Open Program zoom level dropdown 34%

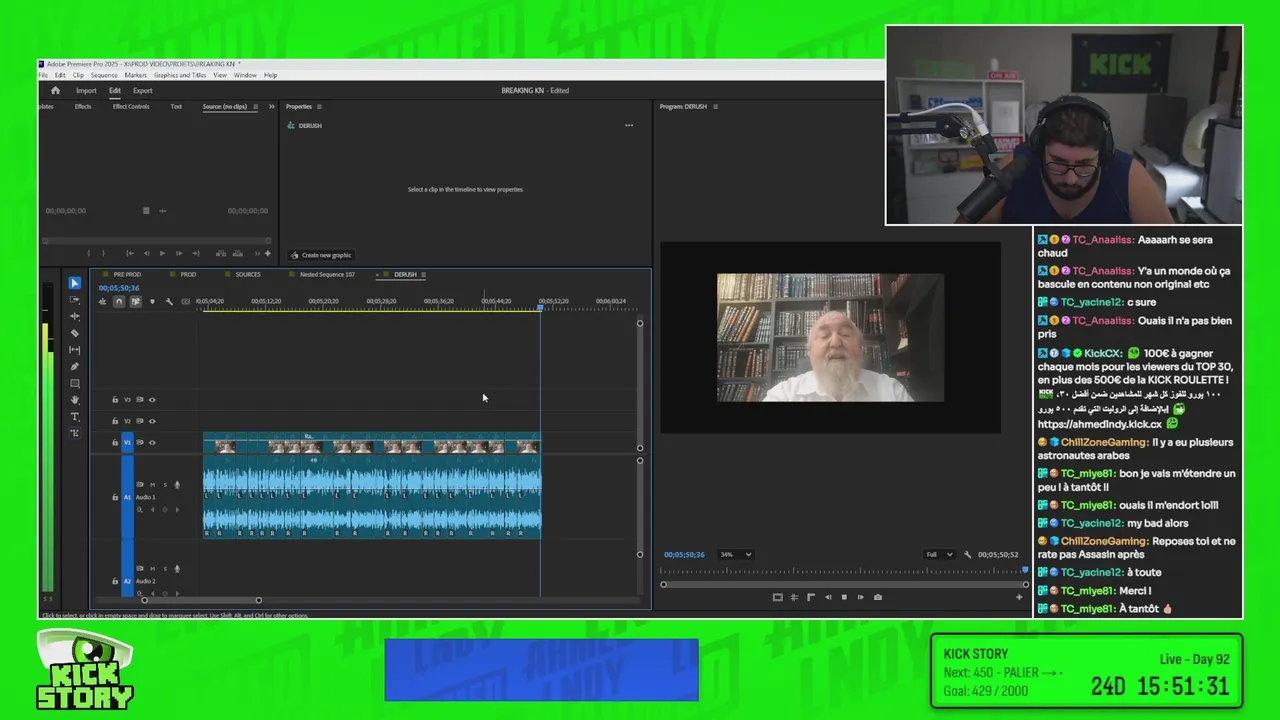pyautogui.click(x=735, y=554)
